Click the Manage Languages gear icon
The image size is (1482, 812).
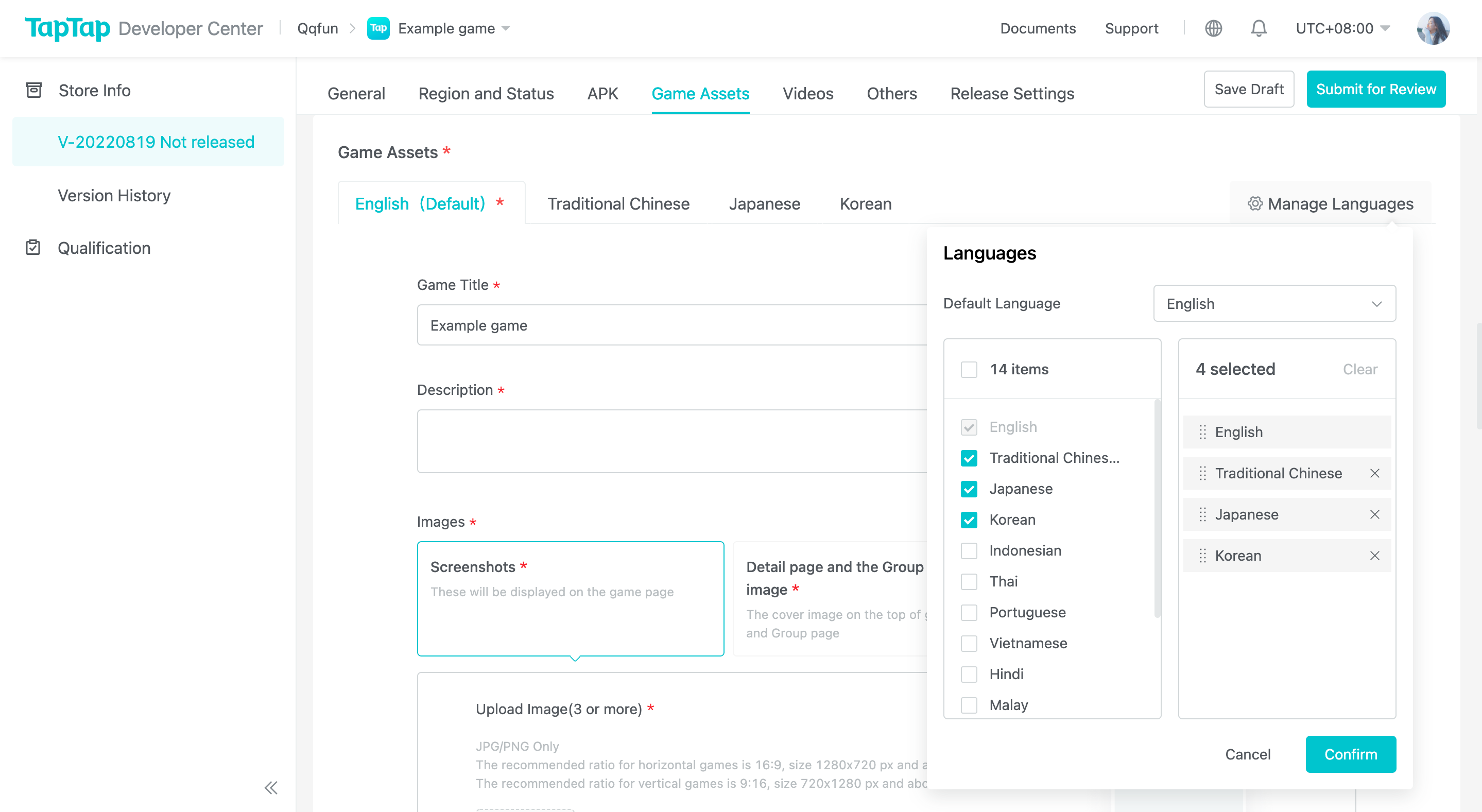coord(1255,203)
